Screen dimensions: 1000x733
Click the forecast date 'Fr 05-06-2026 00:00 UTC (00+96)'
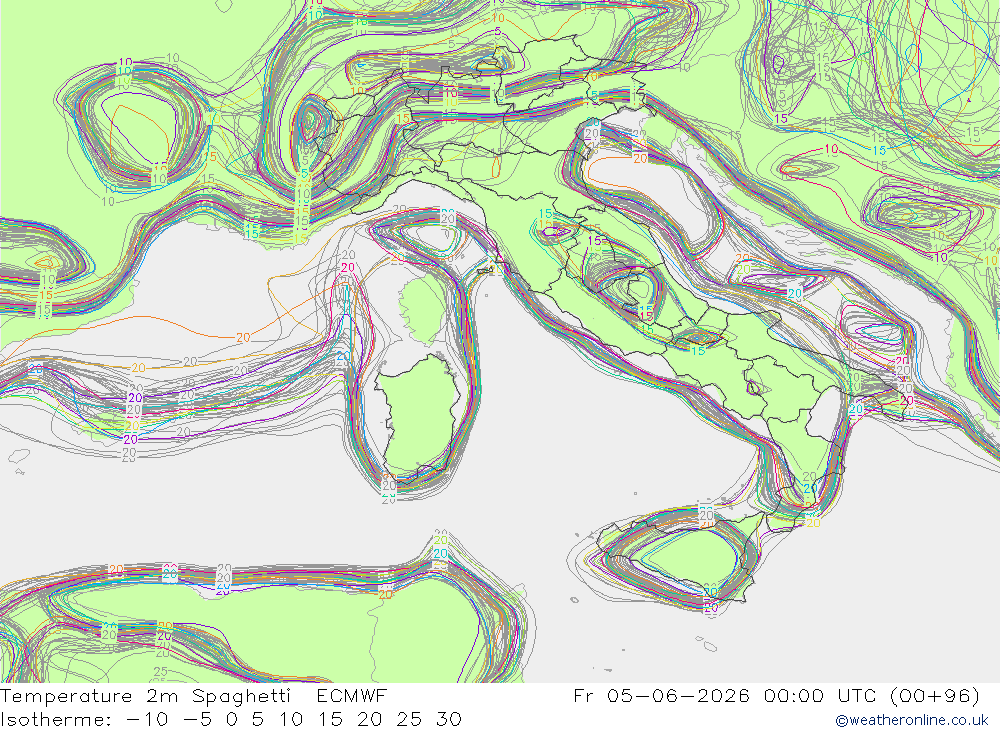pos(776,696)
